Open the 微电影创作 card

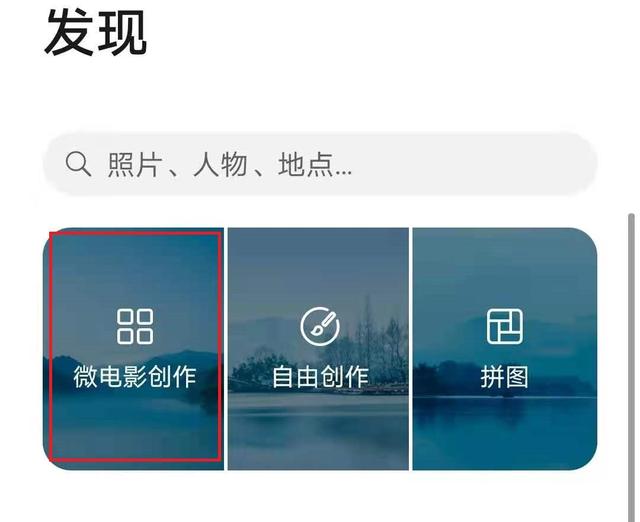coord(133,349)
